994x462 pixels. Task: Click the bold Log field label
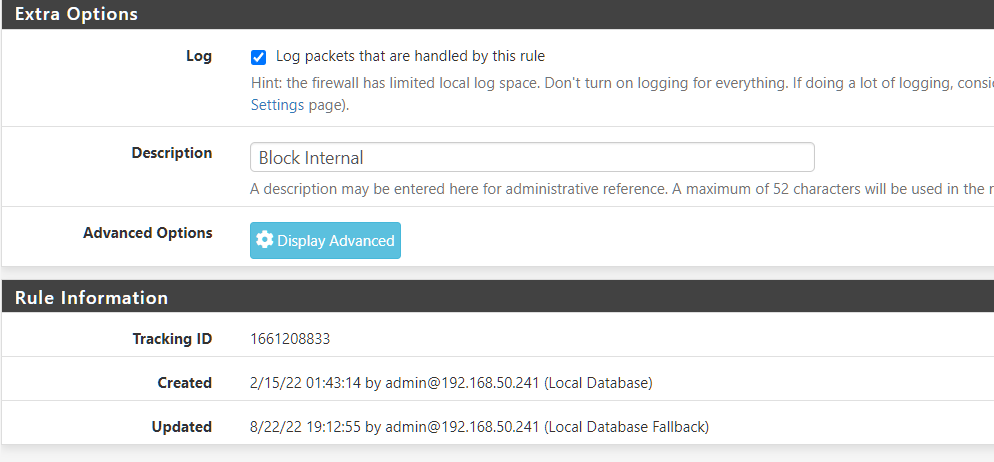[x=199, y=56]
